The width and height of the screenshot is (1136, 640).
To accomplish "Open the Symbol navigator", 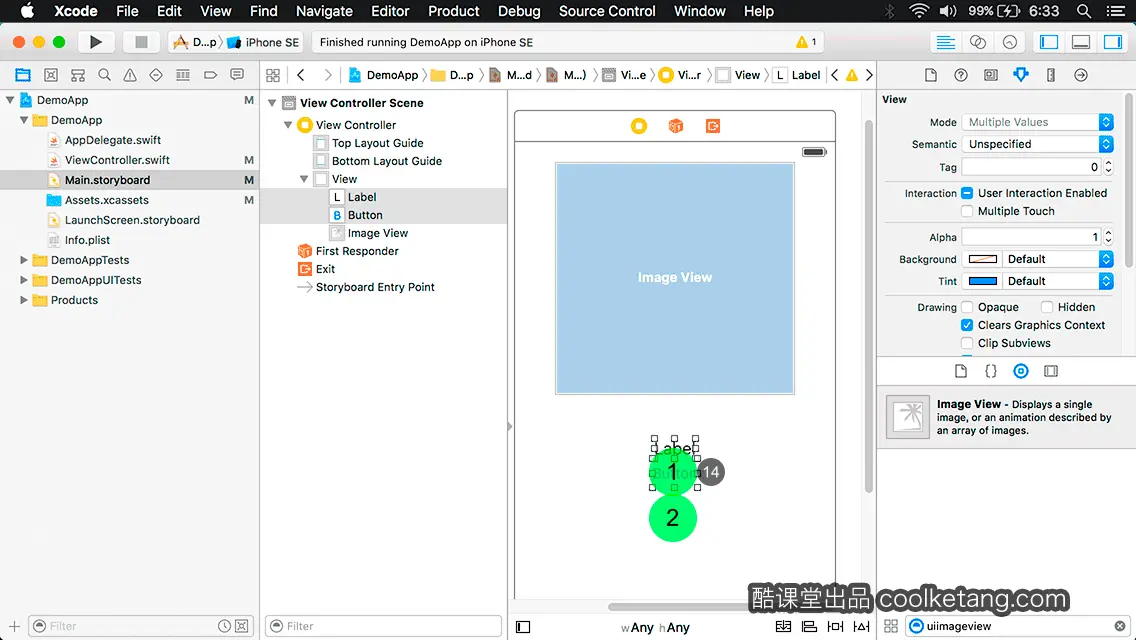I will coord(51,75).
